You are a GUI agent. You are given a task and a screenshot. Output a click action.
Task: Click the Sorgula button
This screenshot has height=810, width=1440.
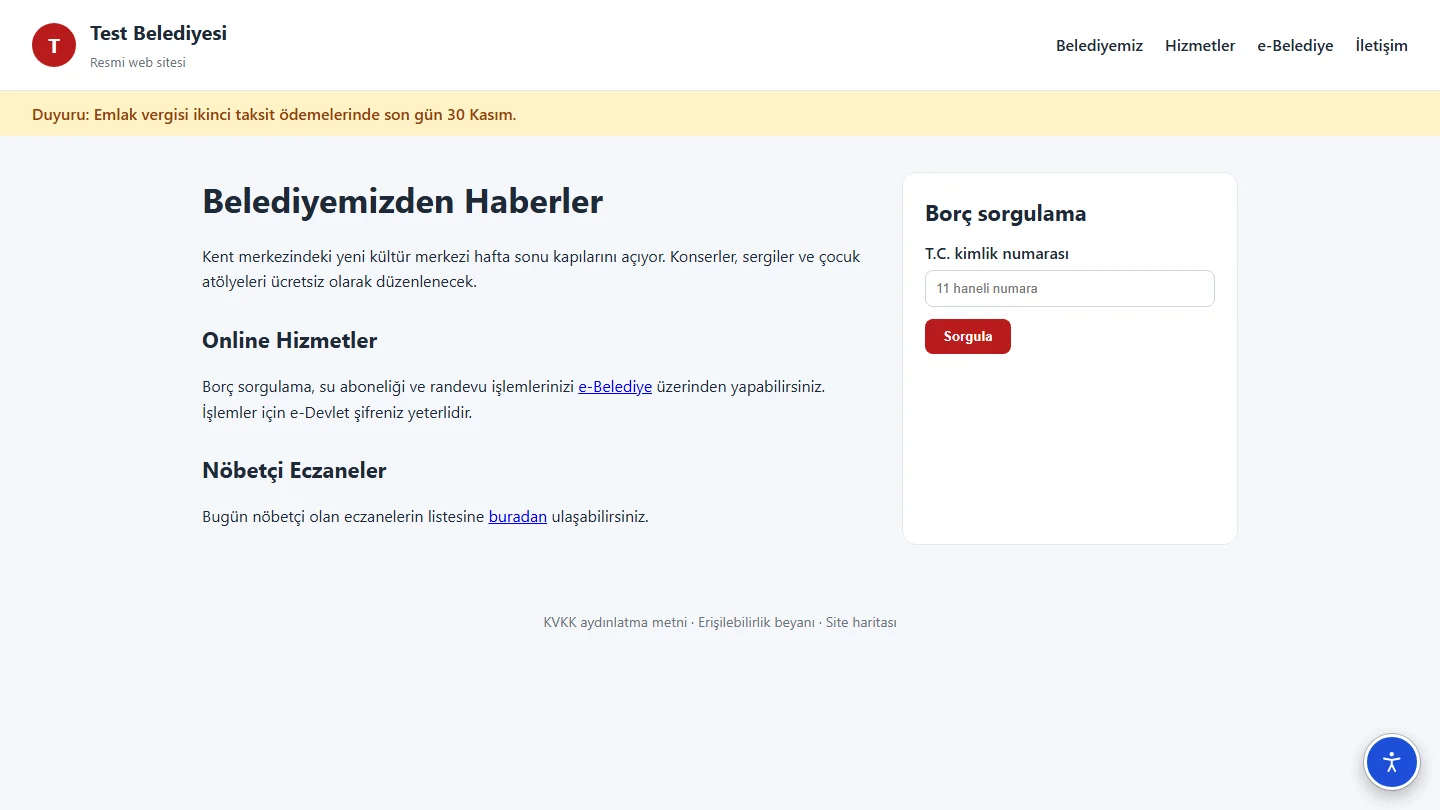968,336
